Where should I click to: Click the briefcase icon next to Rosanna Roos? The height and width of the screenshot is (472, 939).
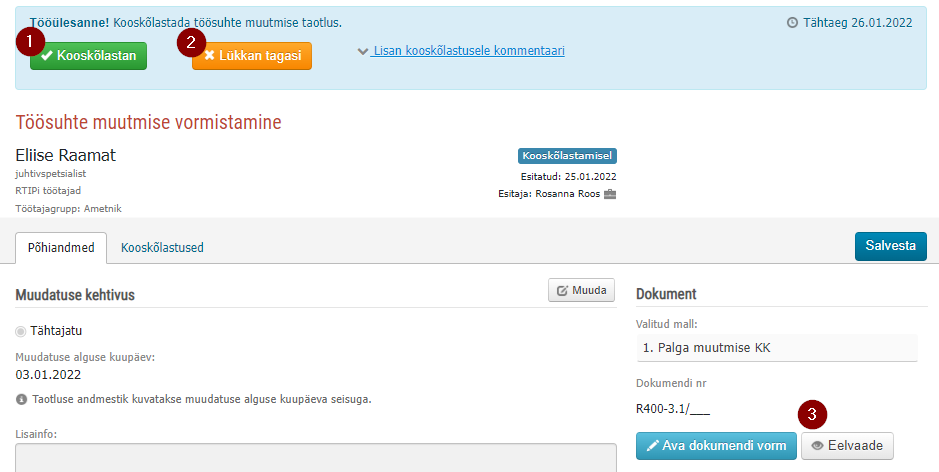pyautogui.click(x=610, y=194)
